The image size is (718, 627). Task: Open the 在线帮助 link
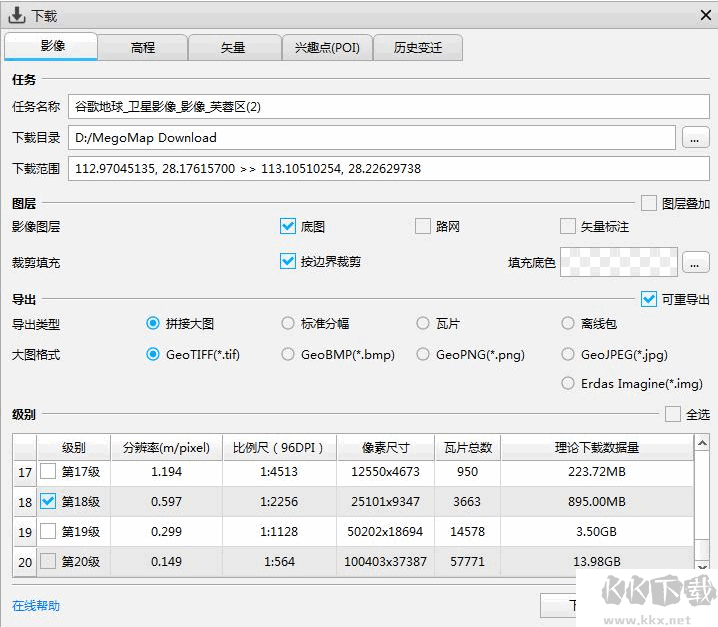click(36, 605)
